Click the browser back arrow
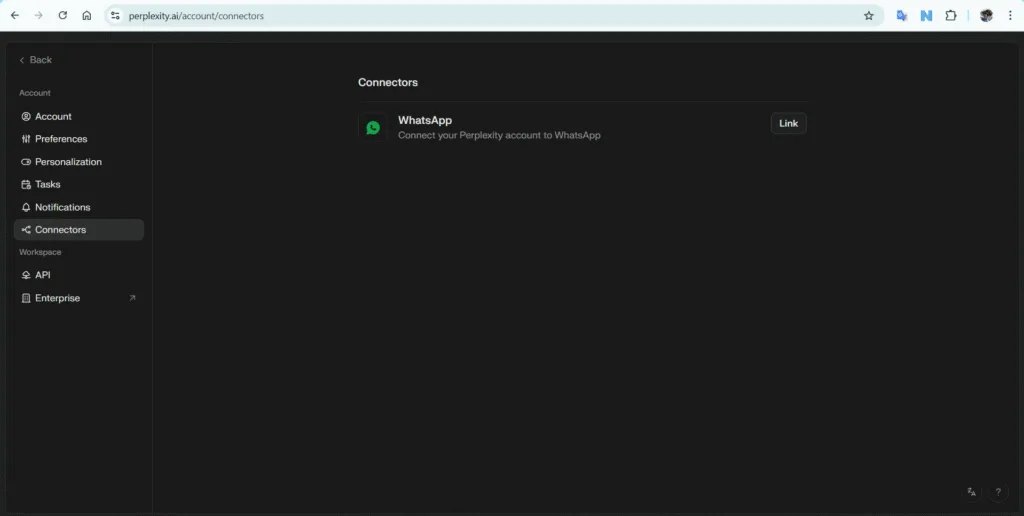The width and height of the screenshot is (1024, 516). coord(14,16)
